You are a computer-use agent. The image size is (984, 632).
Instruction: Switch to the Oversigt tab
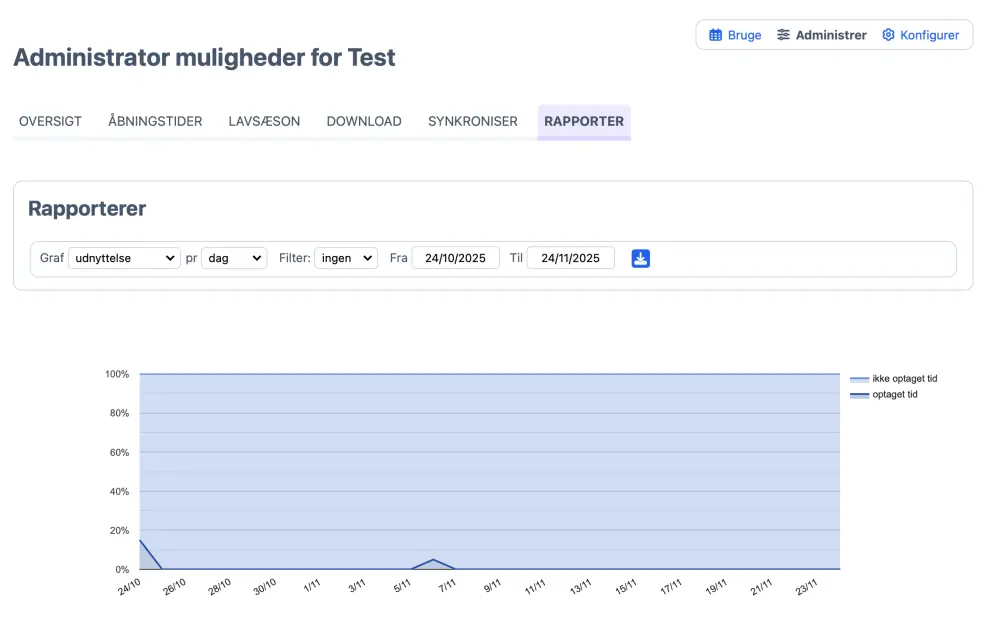pos(50,121)
